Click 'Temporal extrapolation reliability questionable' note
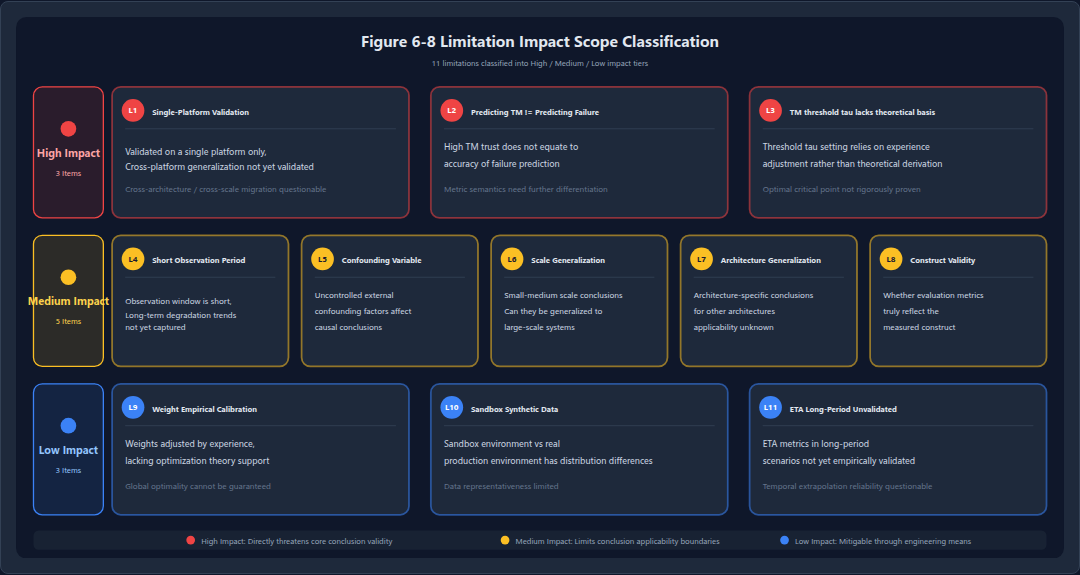1080x575 pixels. point(847,486)
